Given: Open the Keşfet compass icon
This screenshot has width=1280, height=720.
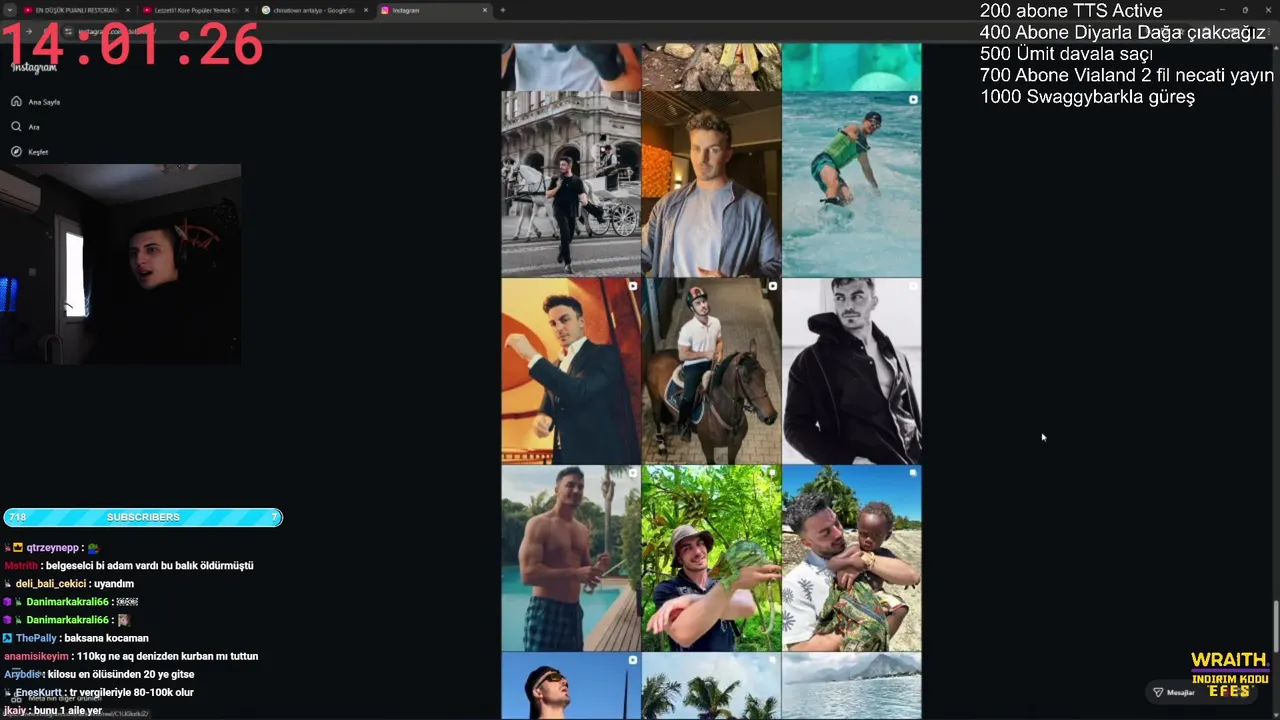Looking at the screenshot, I should pos(16,152).
